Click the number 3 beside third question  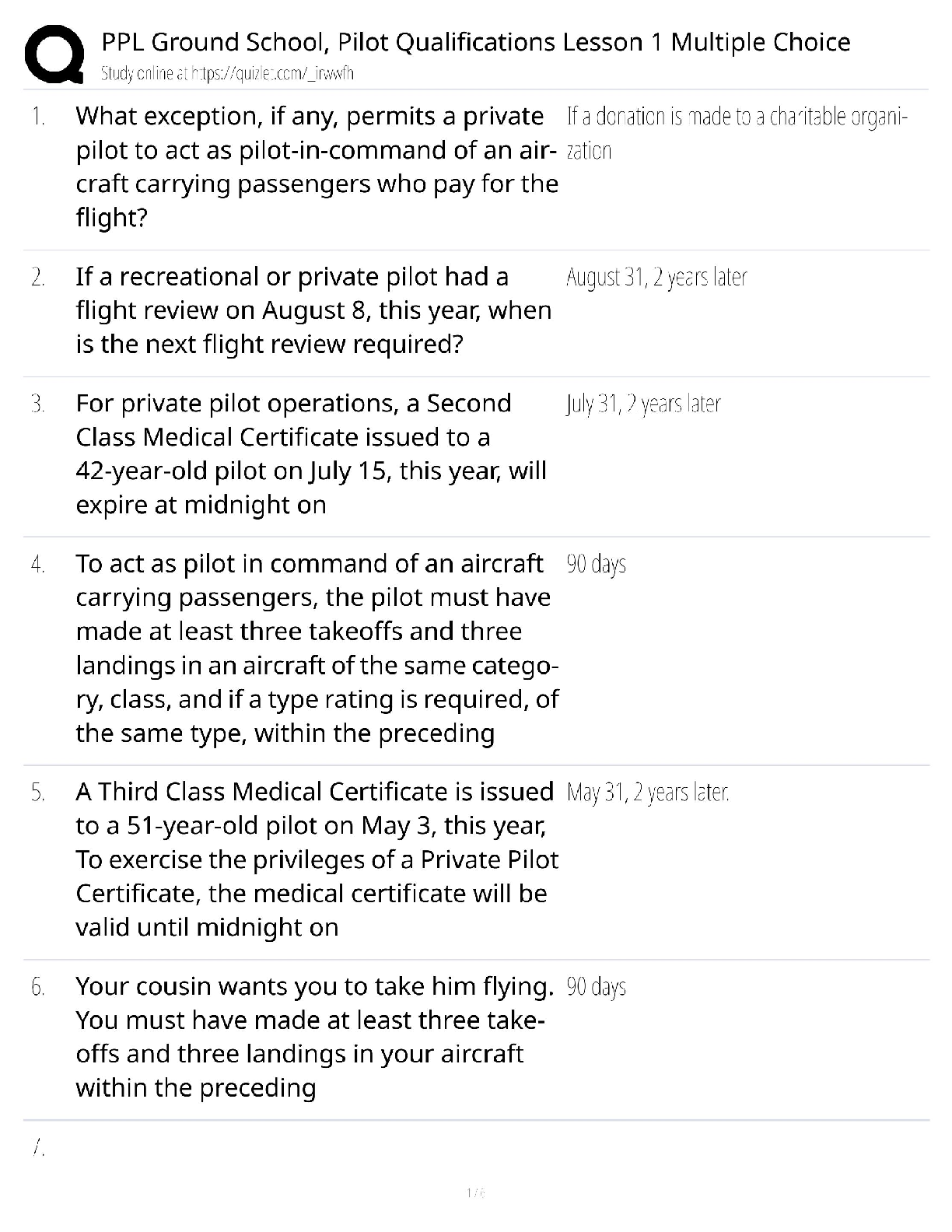38,404
